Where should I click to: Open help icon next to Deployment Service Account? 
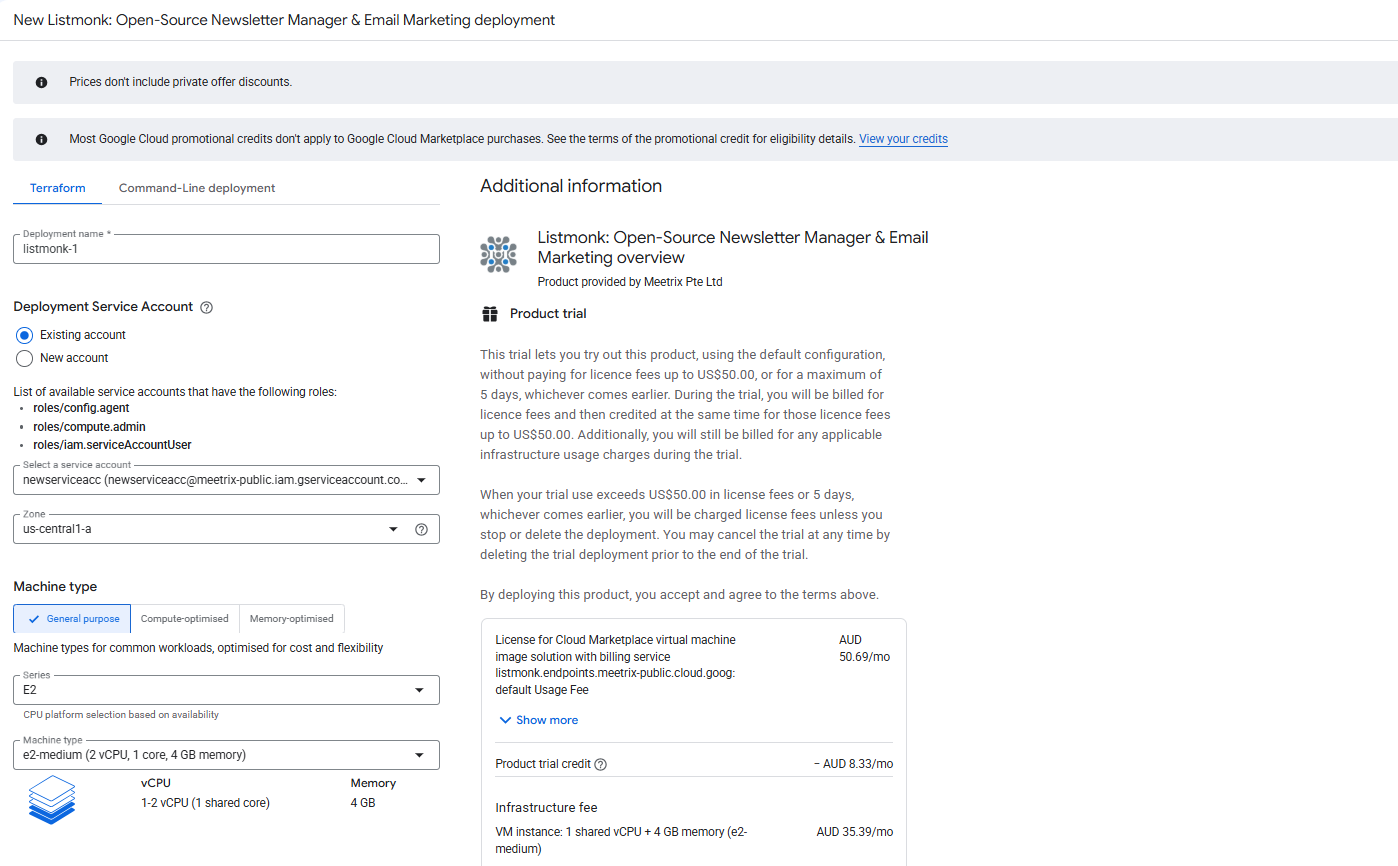(207, 307)
